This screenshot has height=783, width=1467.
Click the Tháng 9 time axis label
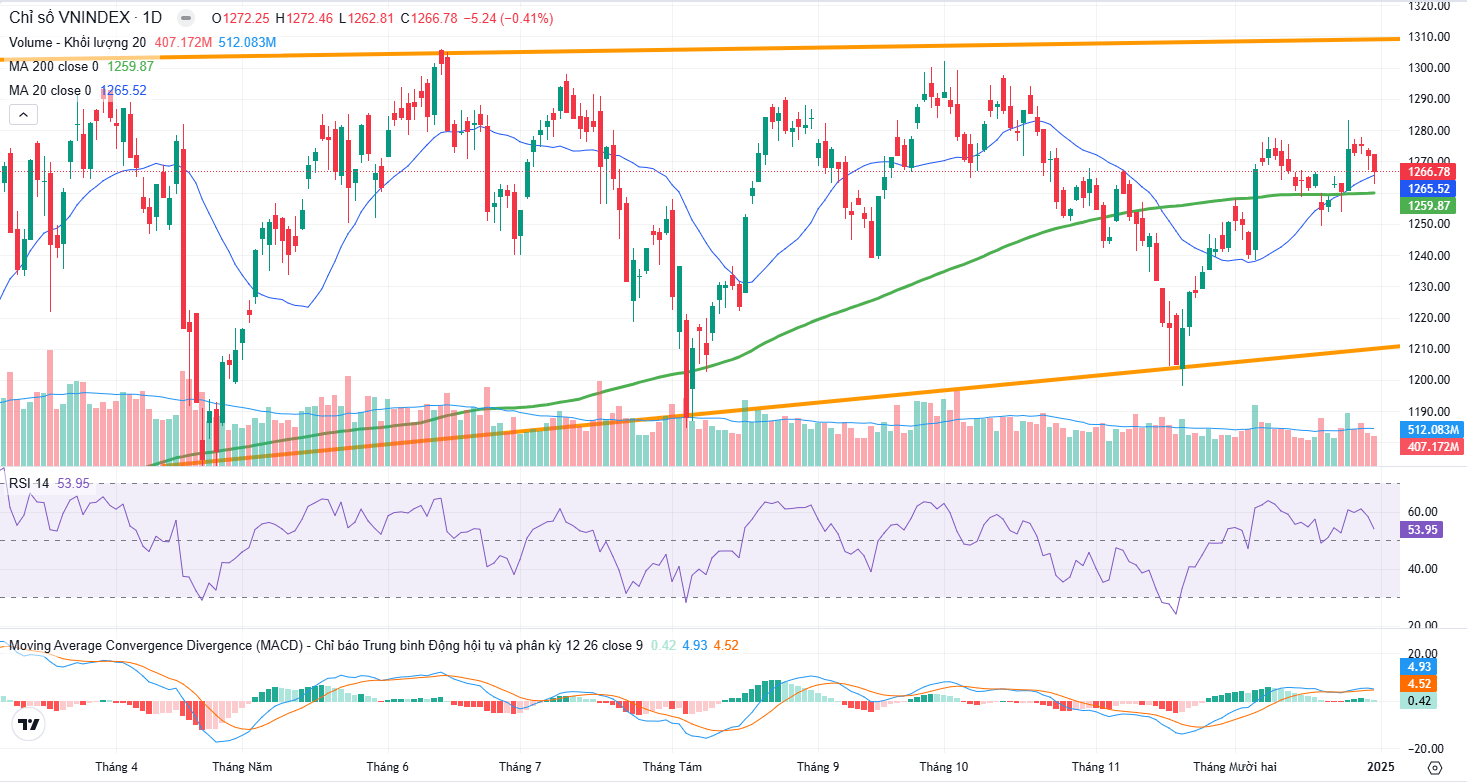pos(819,767)
